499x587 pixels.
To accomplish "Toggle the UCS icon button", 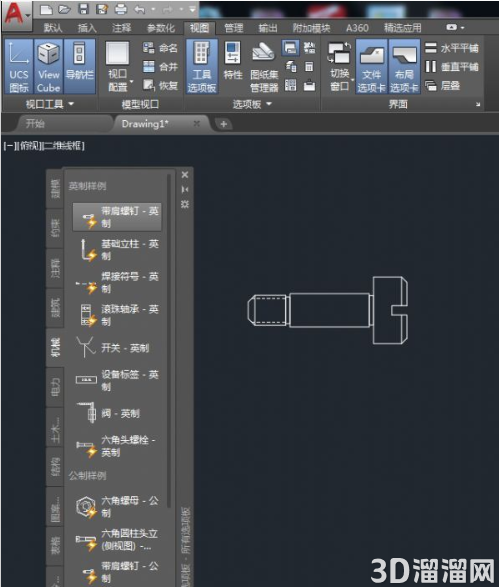I will tap(19, 66).
